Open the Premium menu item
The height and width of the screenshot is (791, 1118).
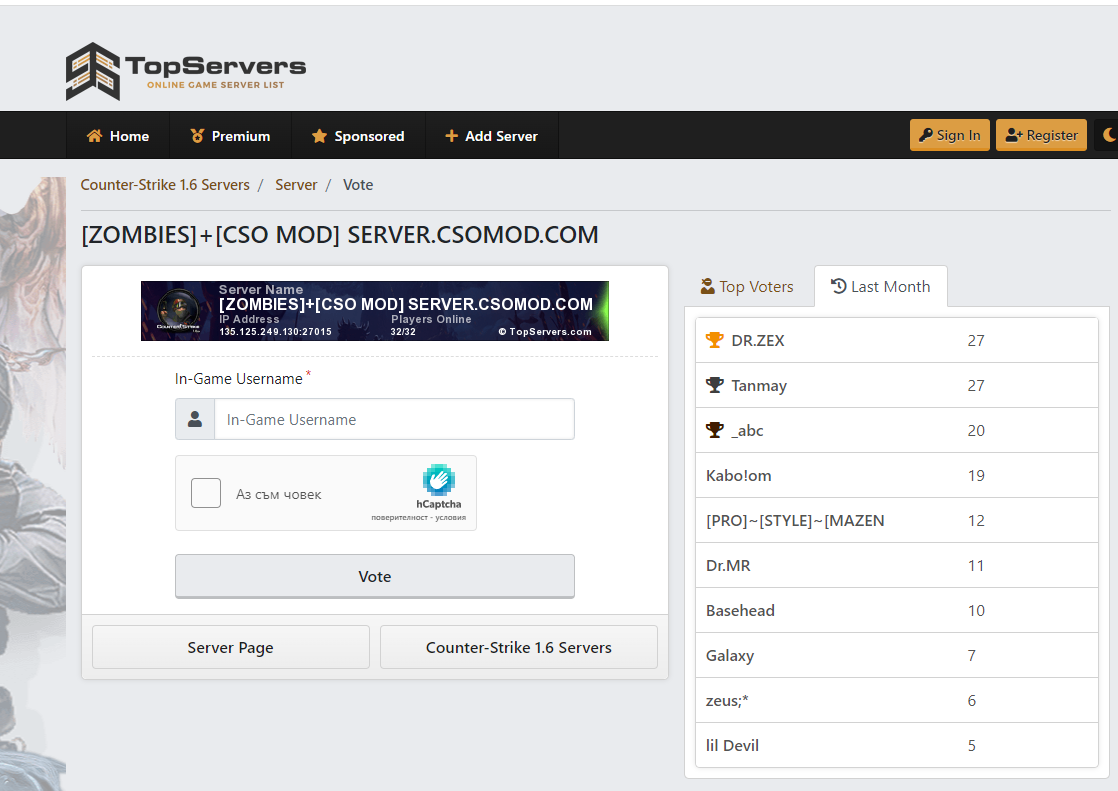click(x=230, y=136)
